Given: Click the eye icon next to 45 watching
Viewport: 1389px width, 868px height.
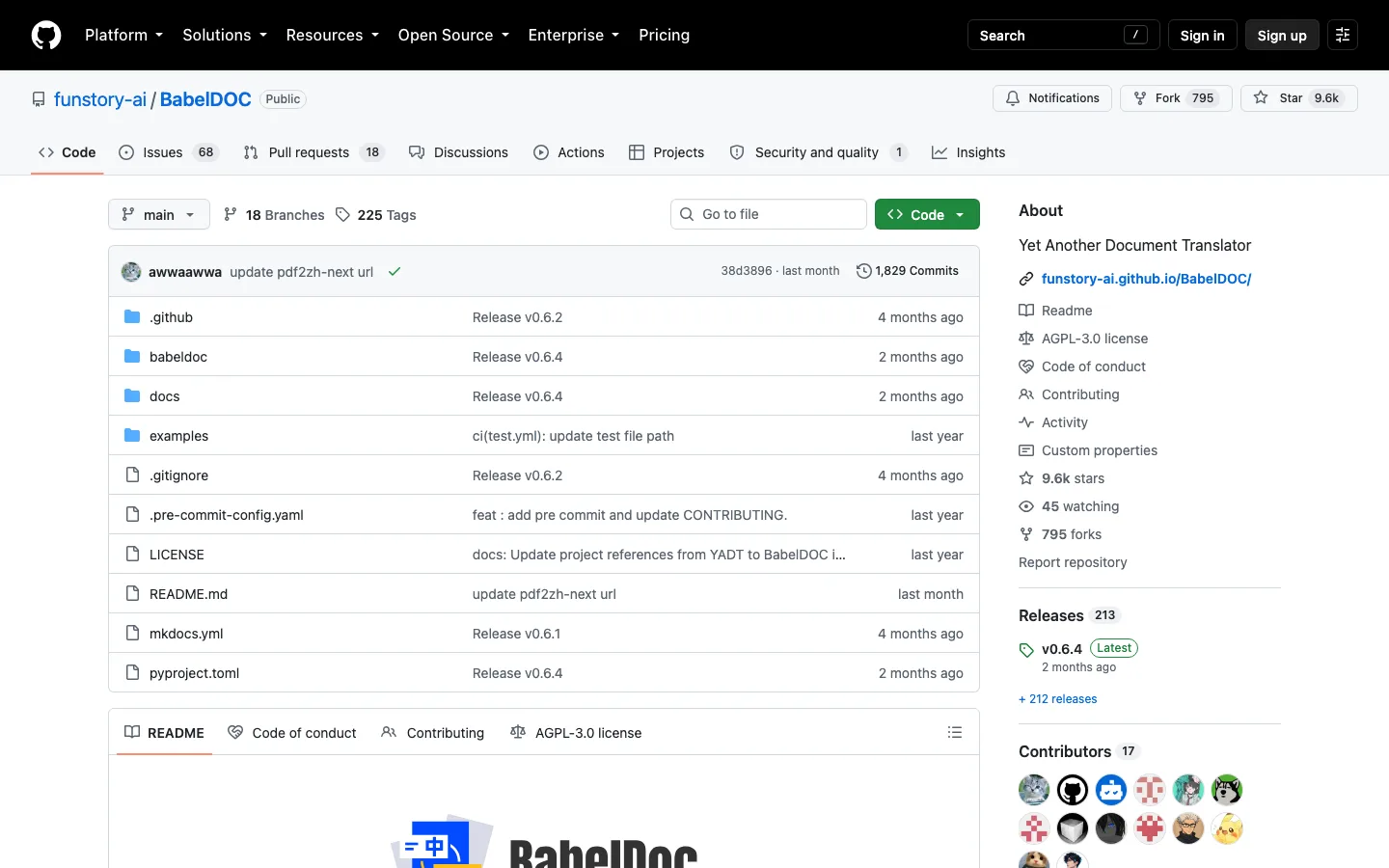Looking at the screenshot, I should 1026,506.
